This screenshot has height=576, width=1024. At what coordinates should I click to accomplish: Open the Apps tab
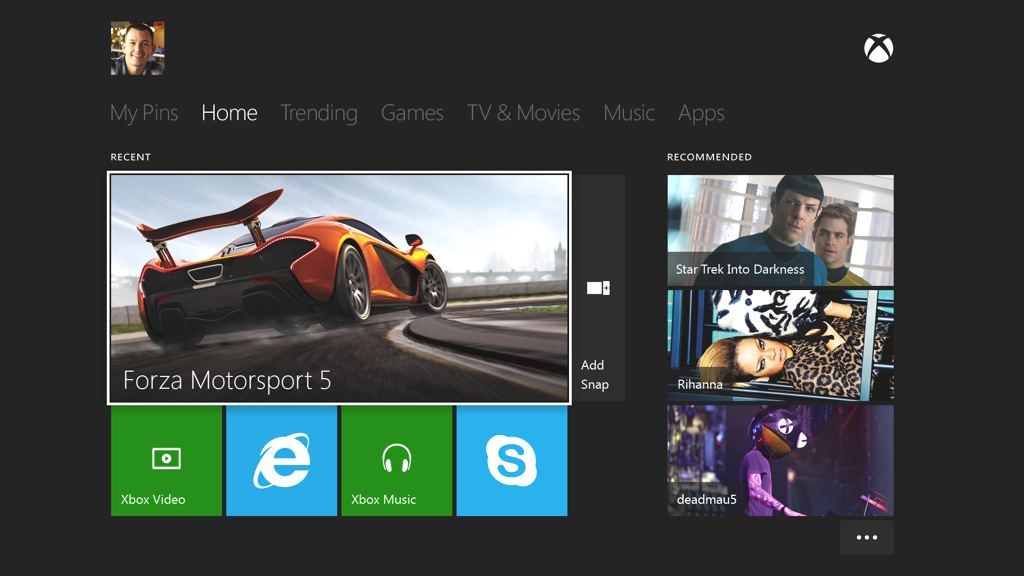coord(701,113)
